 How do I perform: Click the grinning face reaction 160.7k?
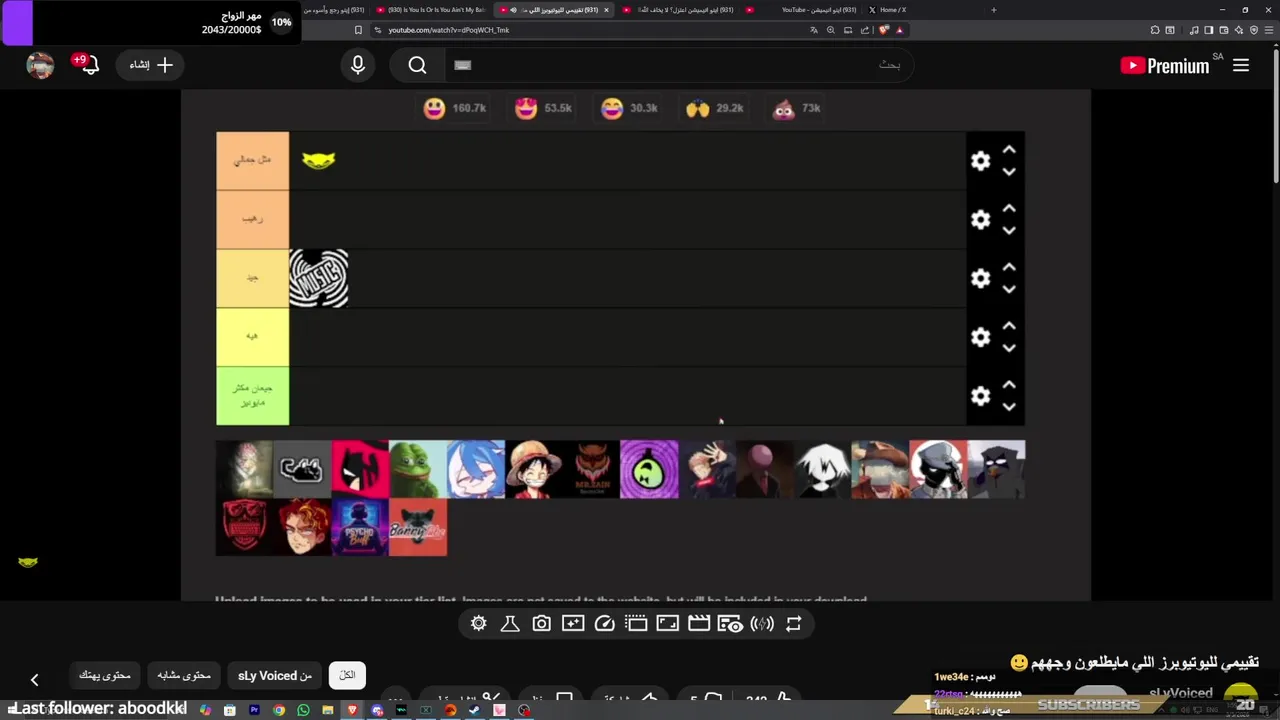tap(454, 108)
